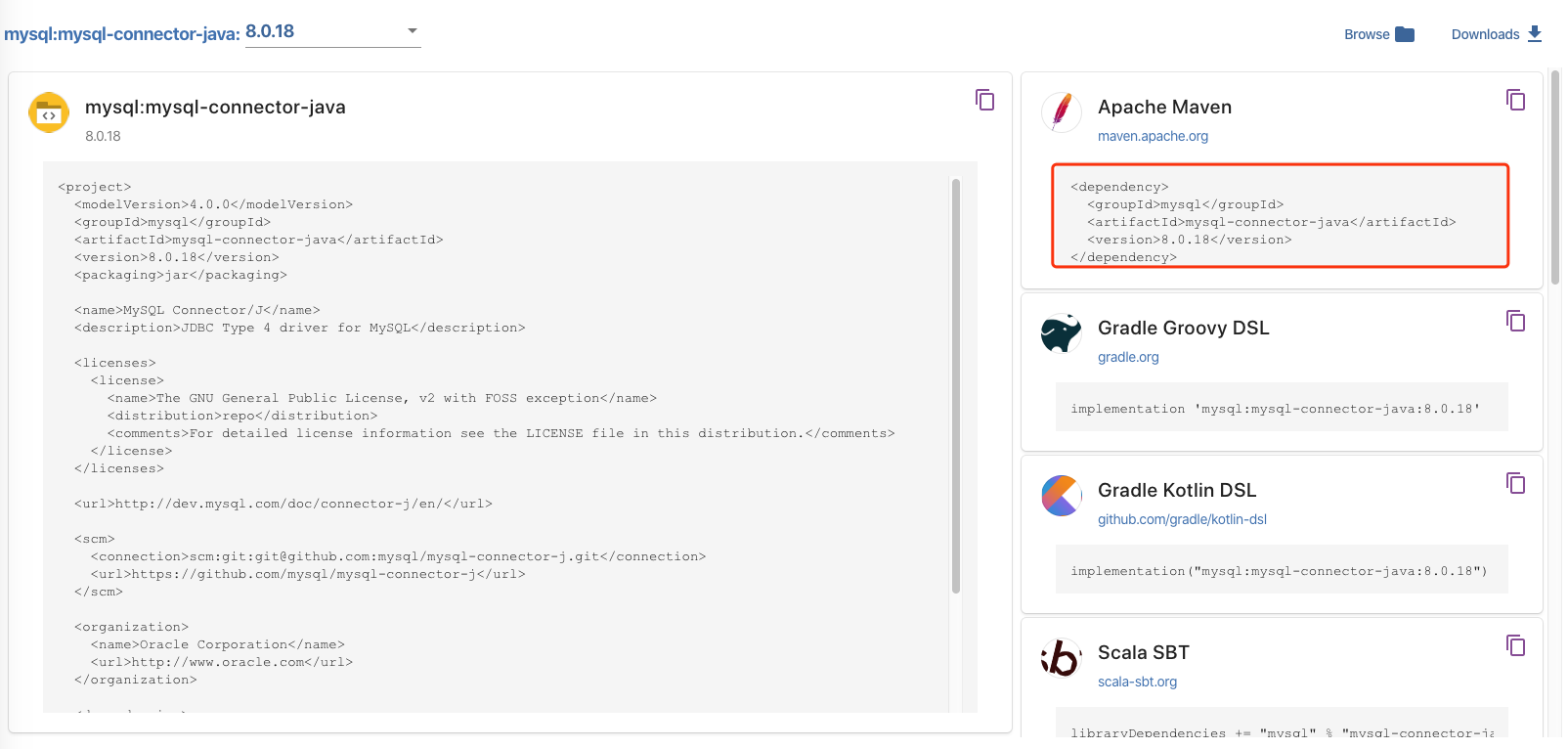Click the Gradle Kotlin DSL heading
This screenshot has width=1568, height=749.
(1177, 490)
